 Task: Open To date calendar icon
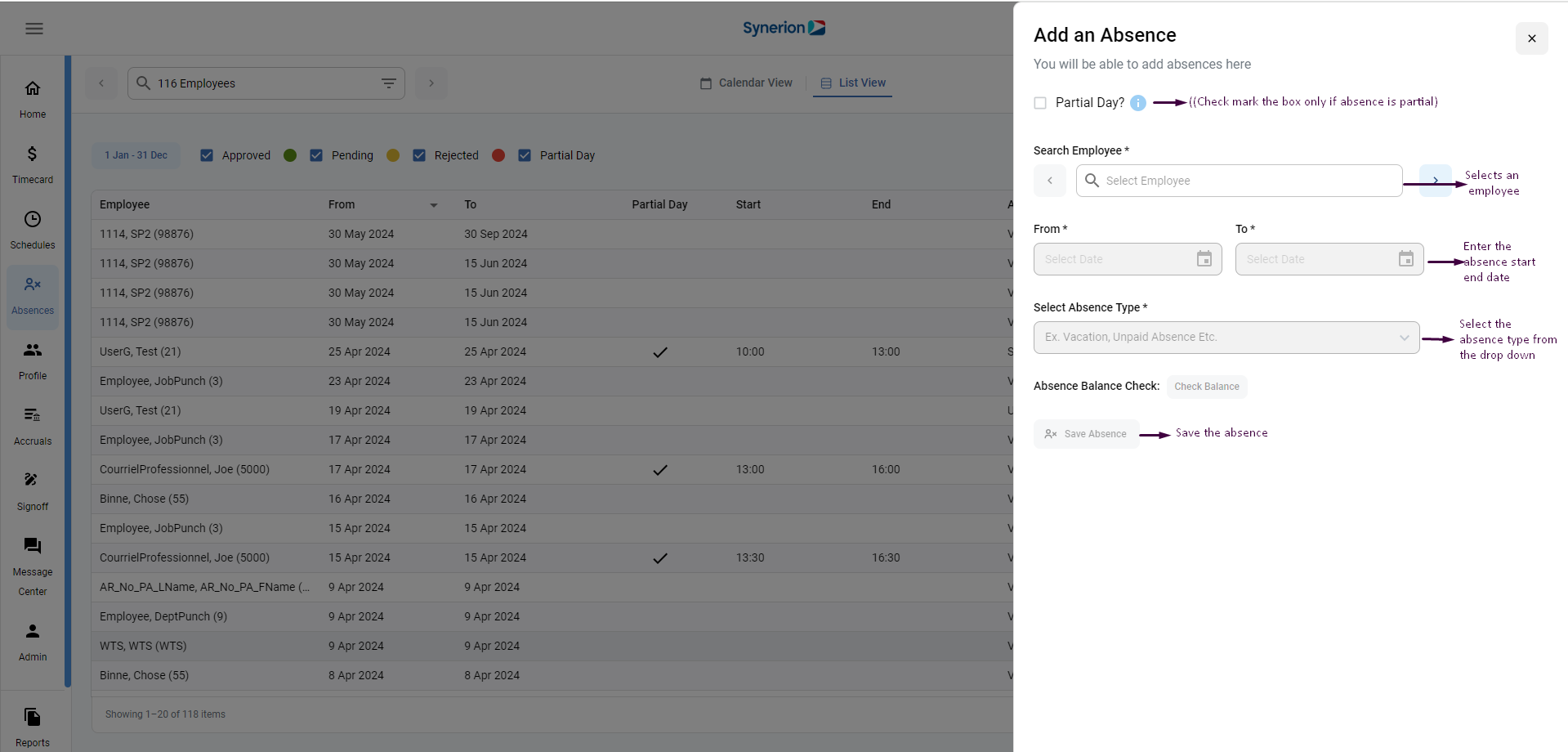pos(1406,259)
